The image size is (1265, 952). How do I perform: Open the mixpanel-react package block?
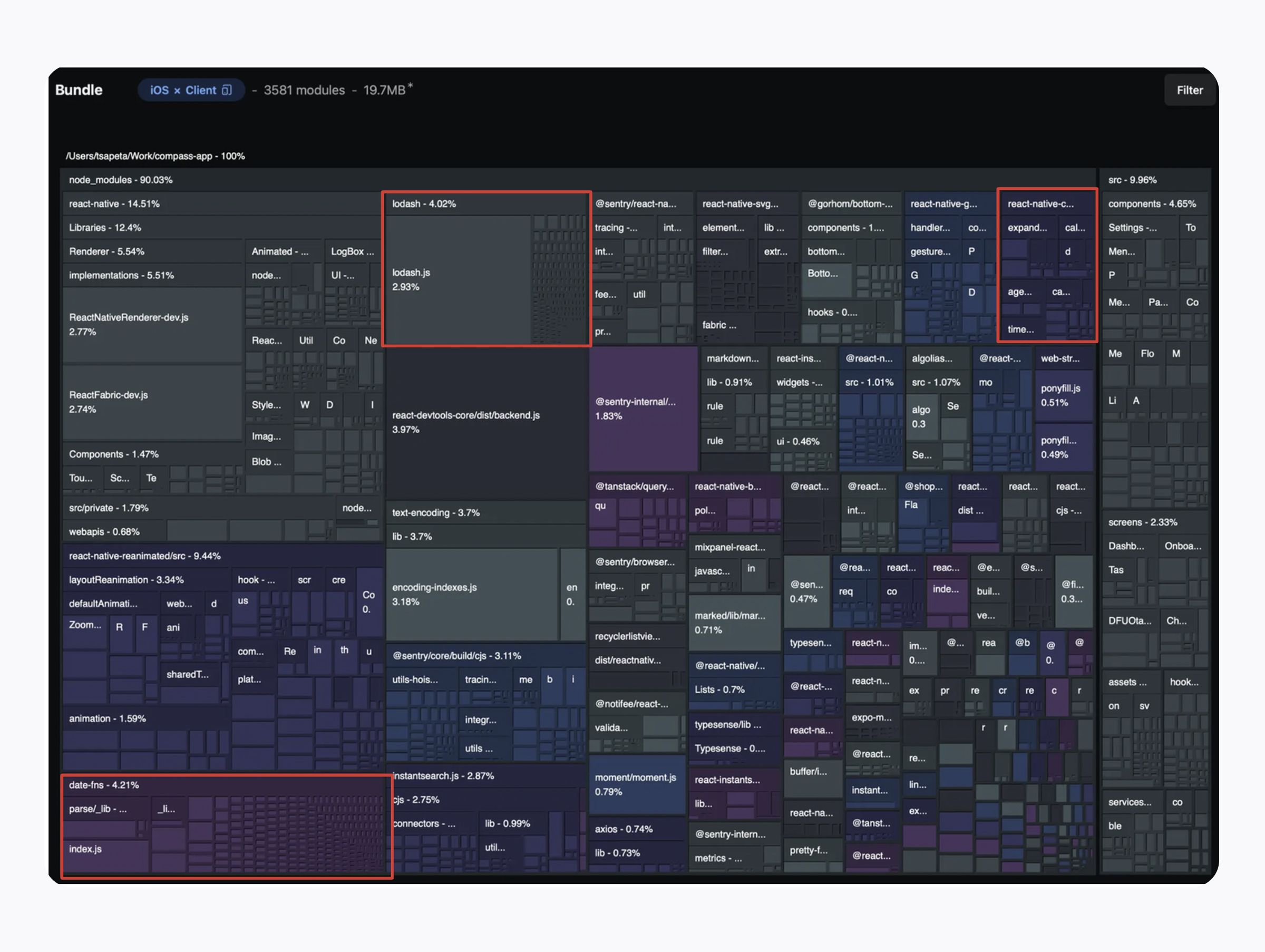pos(735,547)
